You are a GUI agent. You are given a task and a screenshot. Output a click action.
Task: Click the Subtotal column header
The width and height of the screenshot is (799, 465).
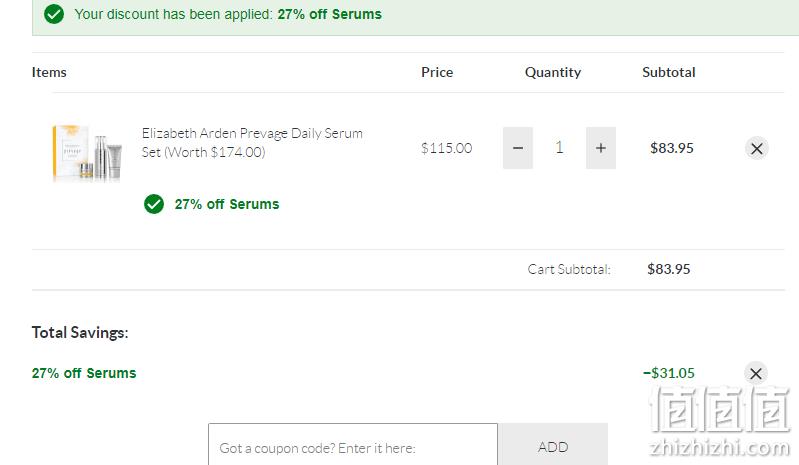point(669,72)
